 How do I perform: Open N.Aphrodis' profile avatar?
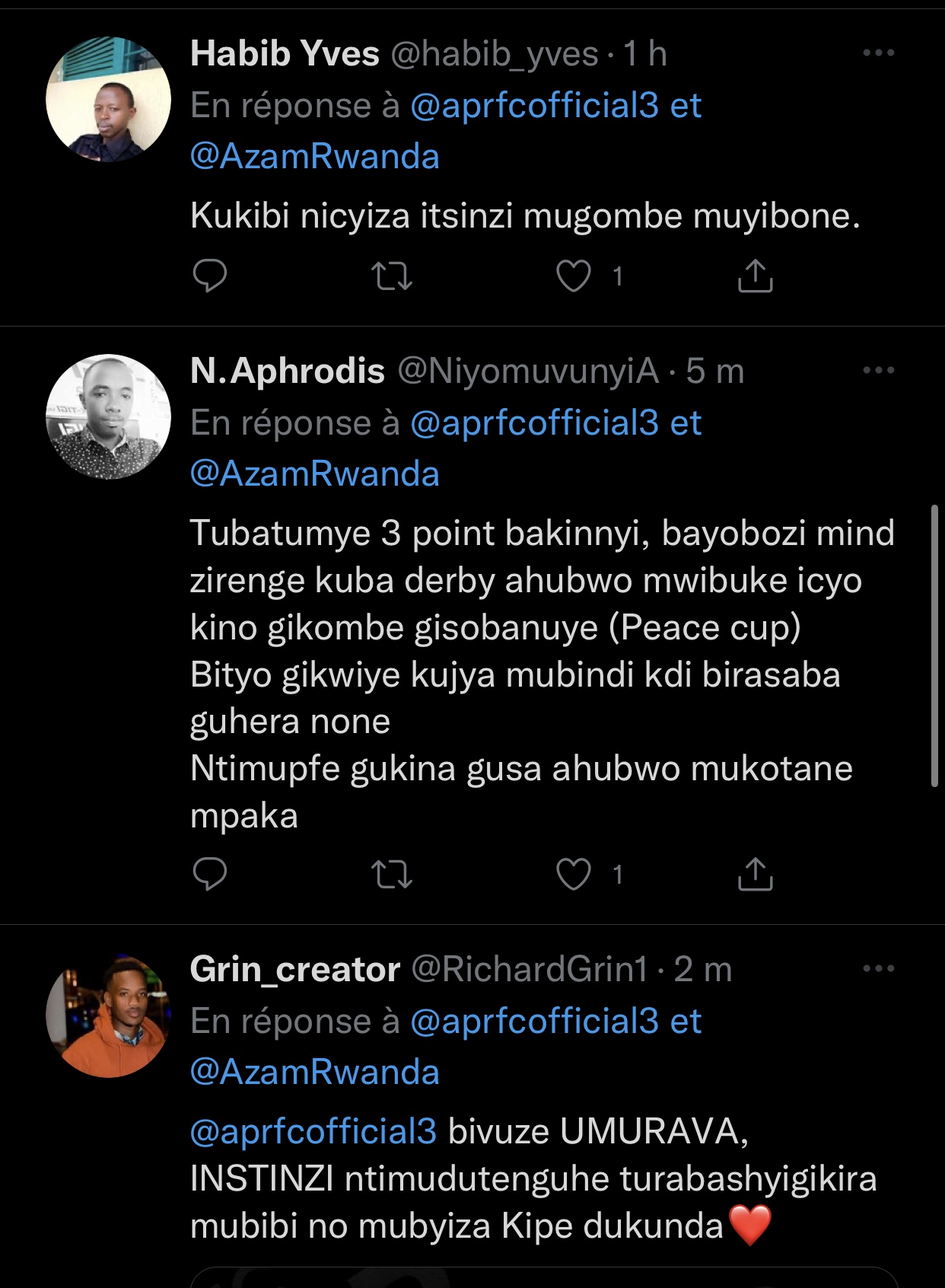[x=108, y=416]
